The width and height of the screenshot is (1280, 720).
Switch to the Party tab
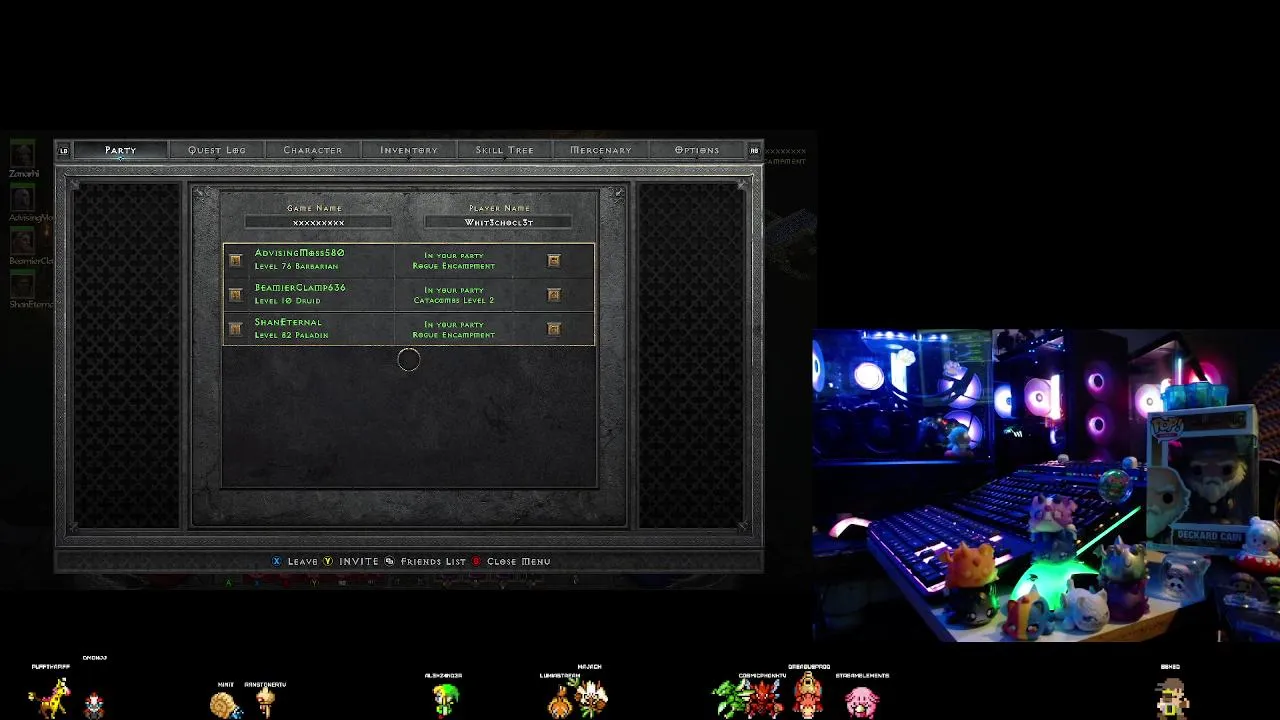[x=121, y=150]
